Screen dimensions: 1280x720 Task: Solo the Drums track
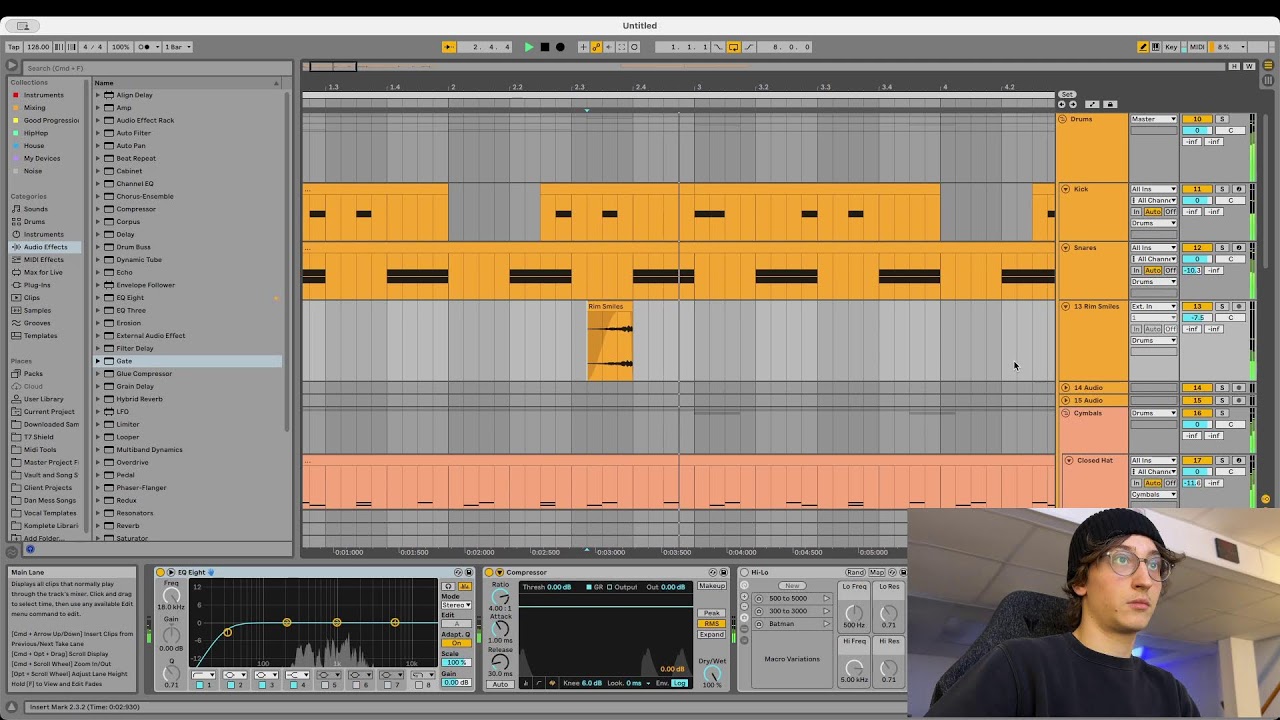[1222, 119]
